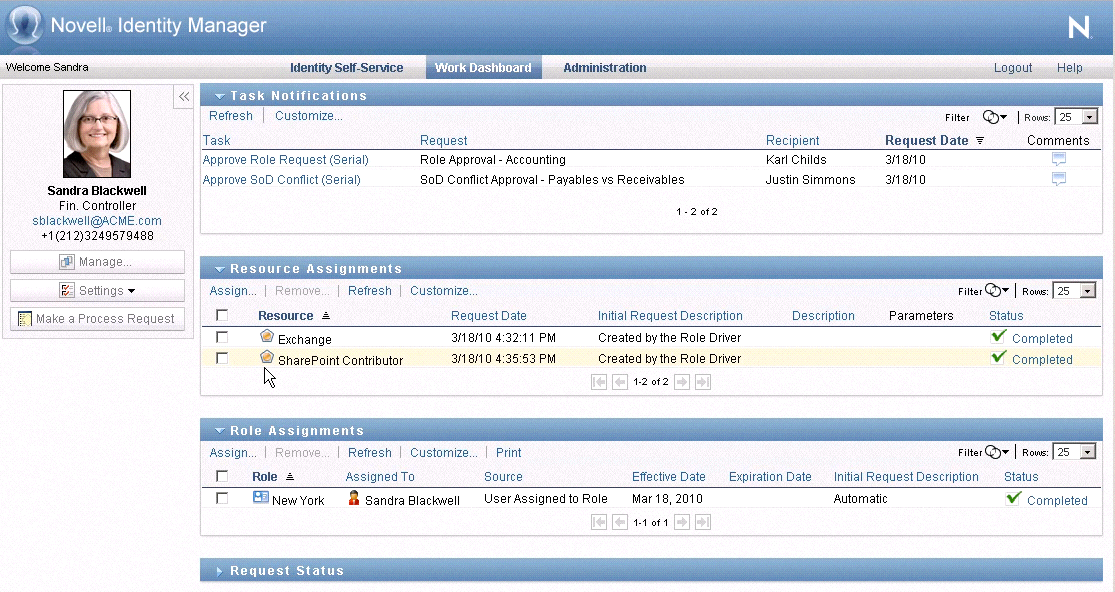
Task: Click the green checkmark status for New York role
Action: 1013,497
